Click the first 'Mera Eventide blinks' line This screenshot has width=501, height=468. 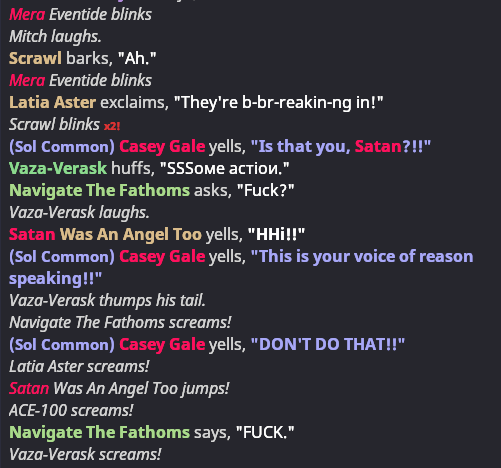[80, 15]
